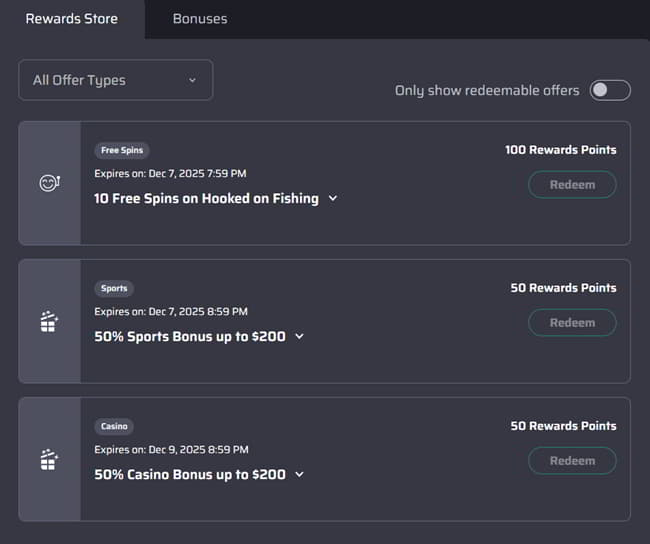Image resolution: width=650 pixels, height=544 pixels.
Task: Click the gift icon on Casino Bonus offer
Action: tap(49, 459)
